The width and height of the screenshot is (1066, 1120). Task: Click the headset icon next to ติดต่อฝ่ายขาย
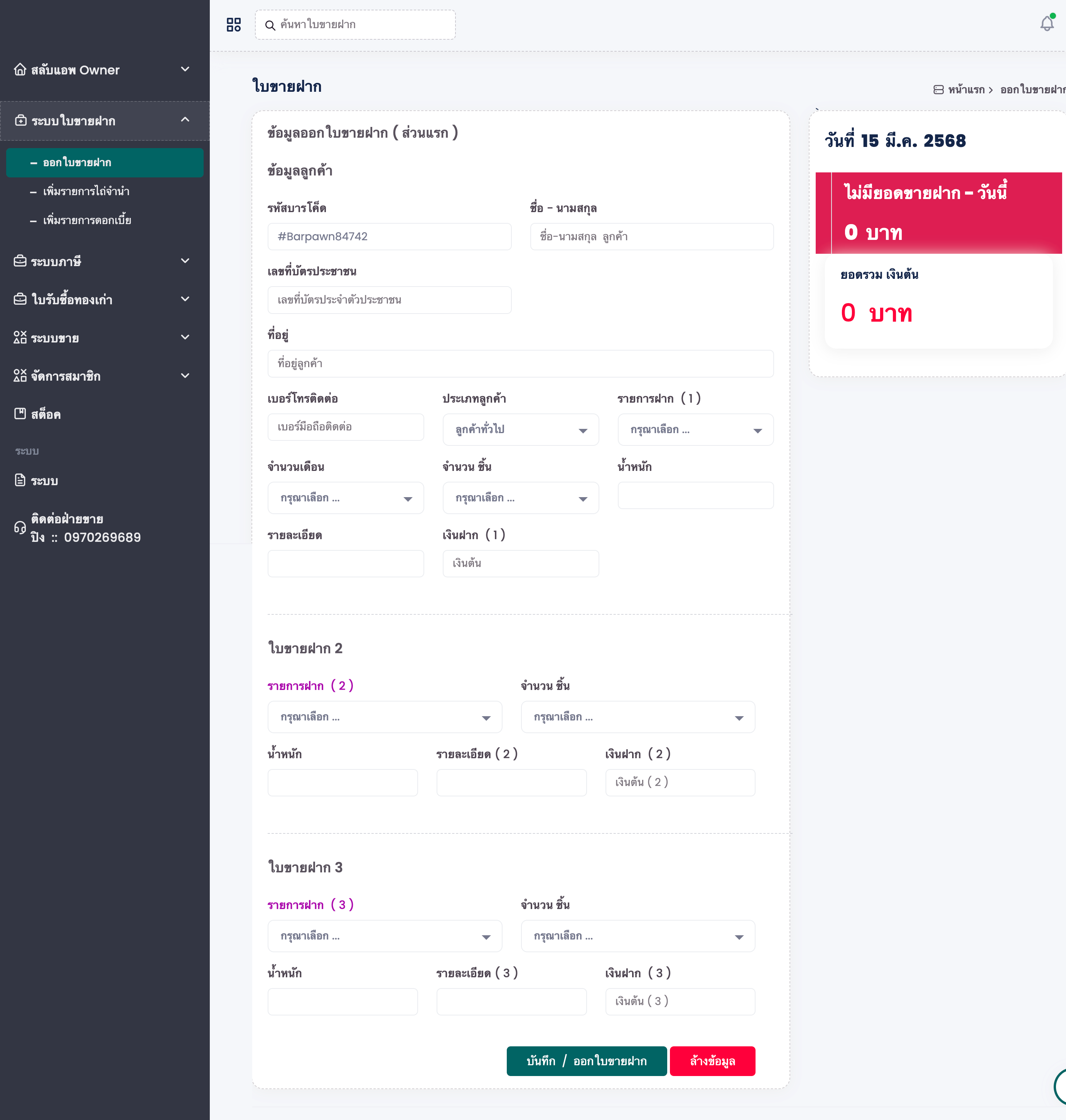click(20, 528)
